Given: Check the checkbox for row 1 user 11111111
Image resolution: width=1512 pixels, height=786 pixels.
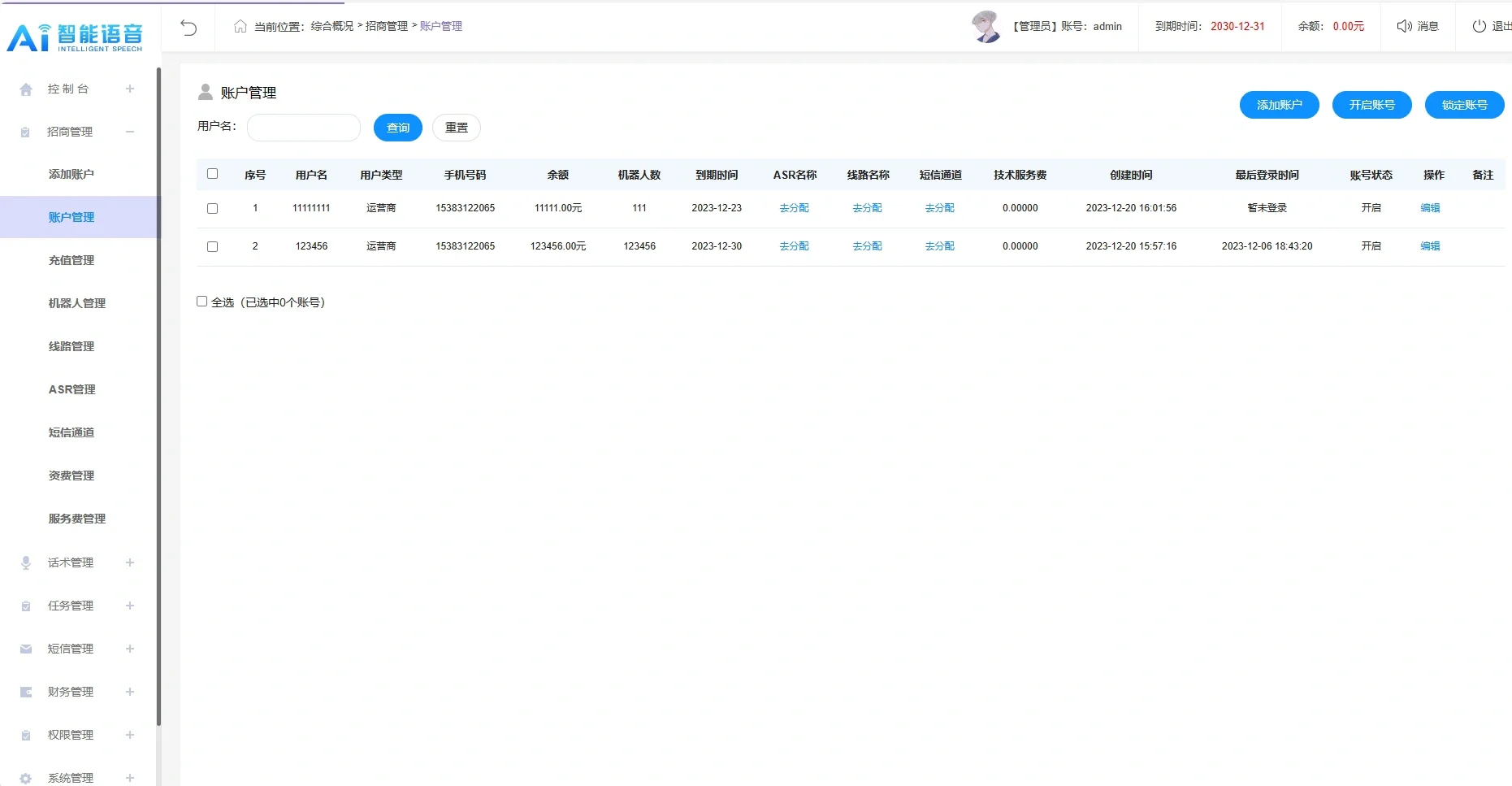Looking at the screenshot, I should click(x=213, y=208).
